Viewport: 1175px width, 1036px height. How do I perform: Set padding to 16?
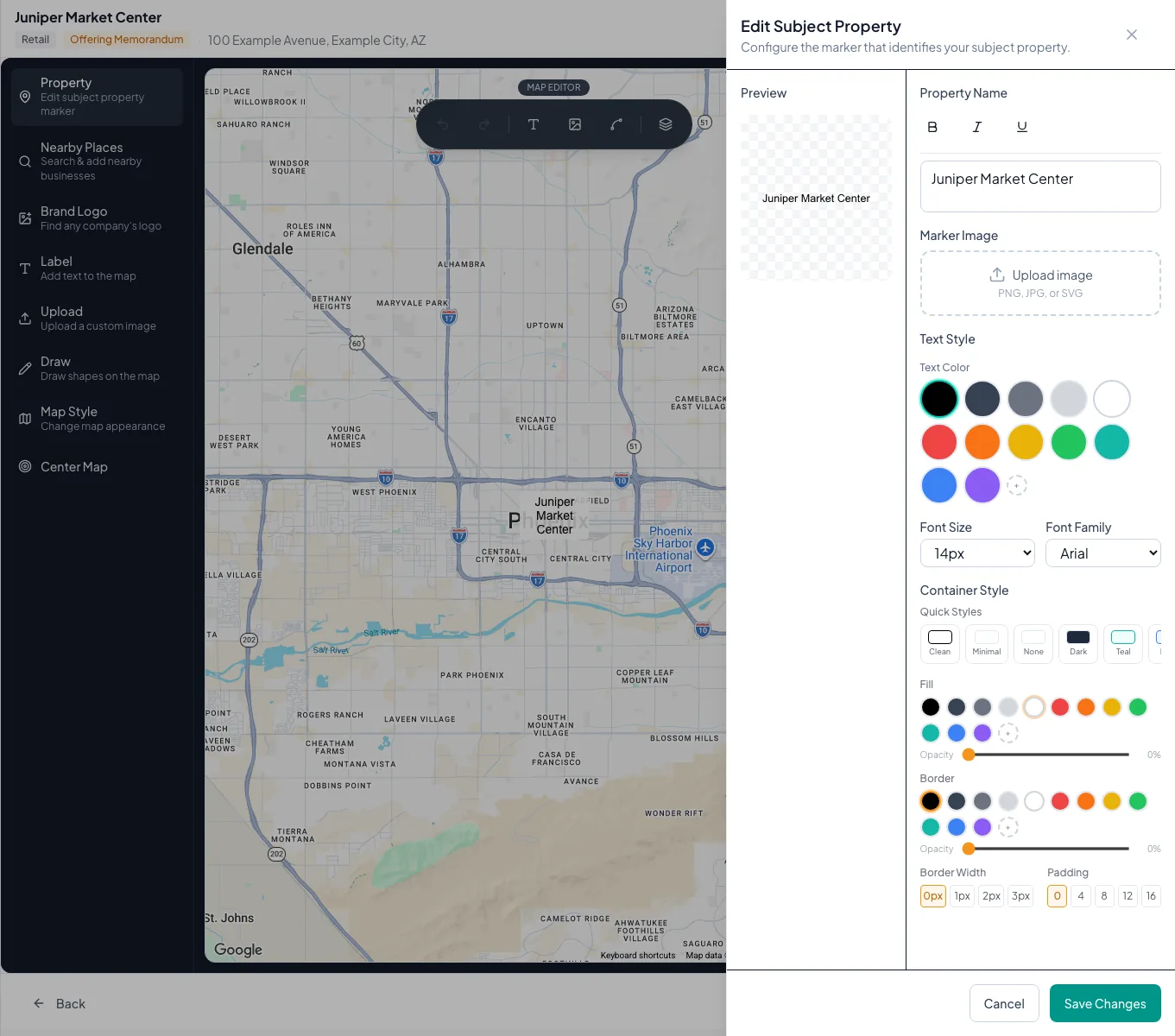1151,896
